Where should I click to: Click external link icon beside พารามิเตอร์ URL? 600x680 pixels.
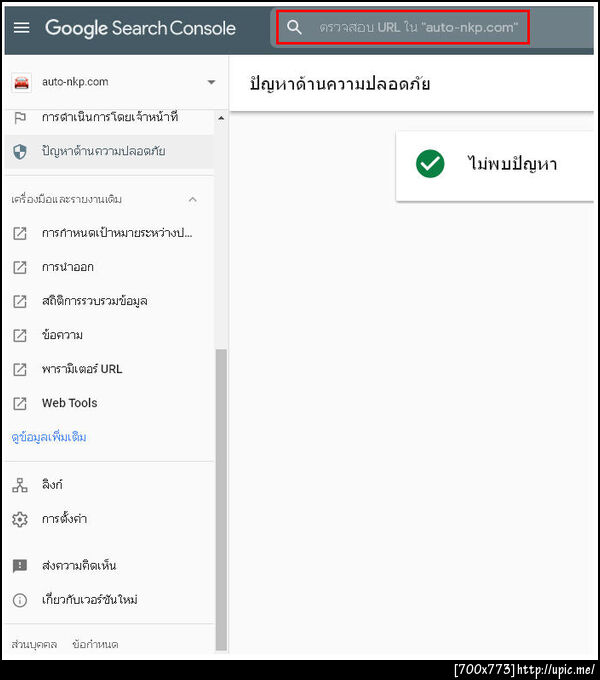(x=20, y=369)
